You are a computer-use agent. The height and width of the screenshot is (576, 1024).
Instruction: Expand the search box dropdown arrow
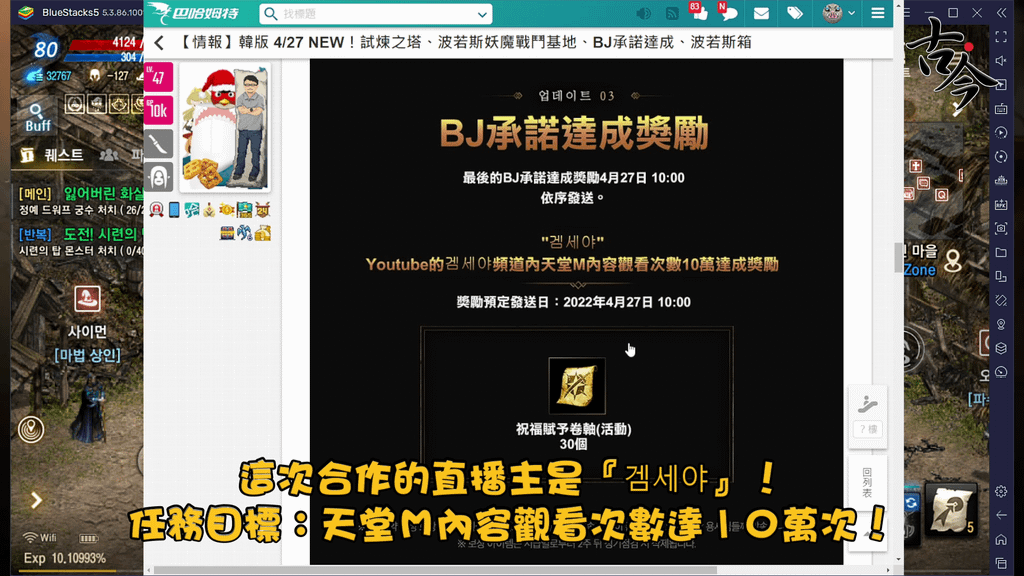(x=482, y=14)
